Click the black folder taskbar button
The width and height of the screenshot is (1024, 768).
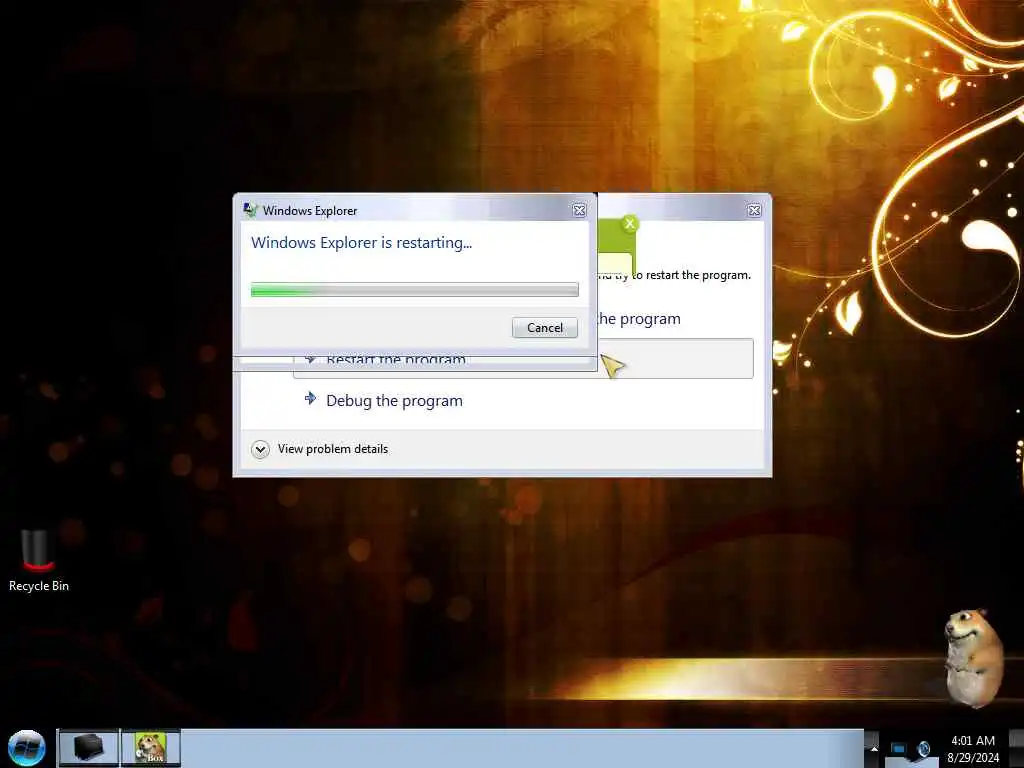point(89,748)
